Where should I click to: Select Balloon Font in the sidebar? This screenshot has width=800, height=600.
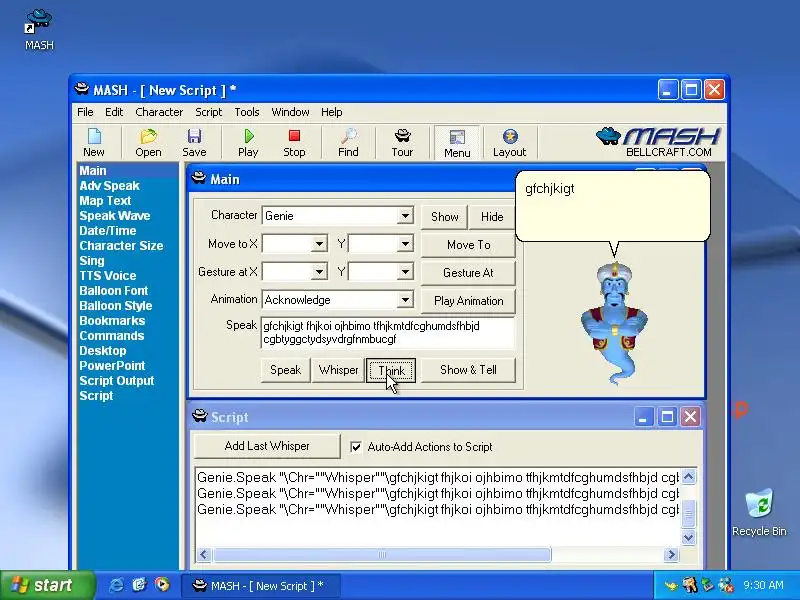pyautogui.click(x=114, y=291)
